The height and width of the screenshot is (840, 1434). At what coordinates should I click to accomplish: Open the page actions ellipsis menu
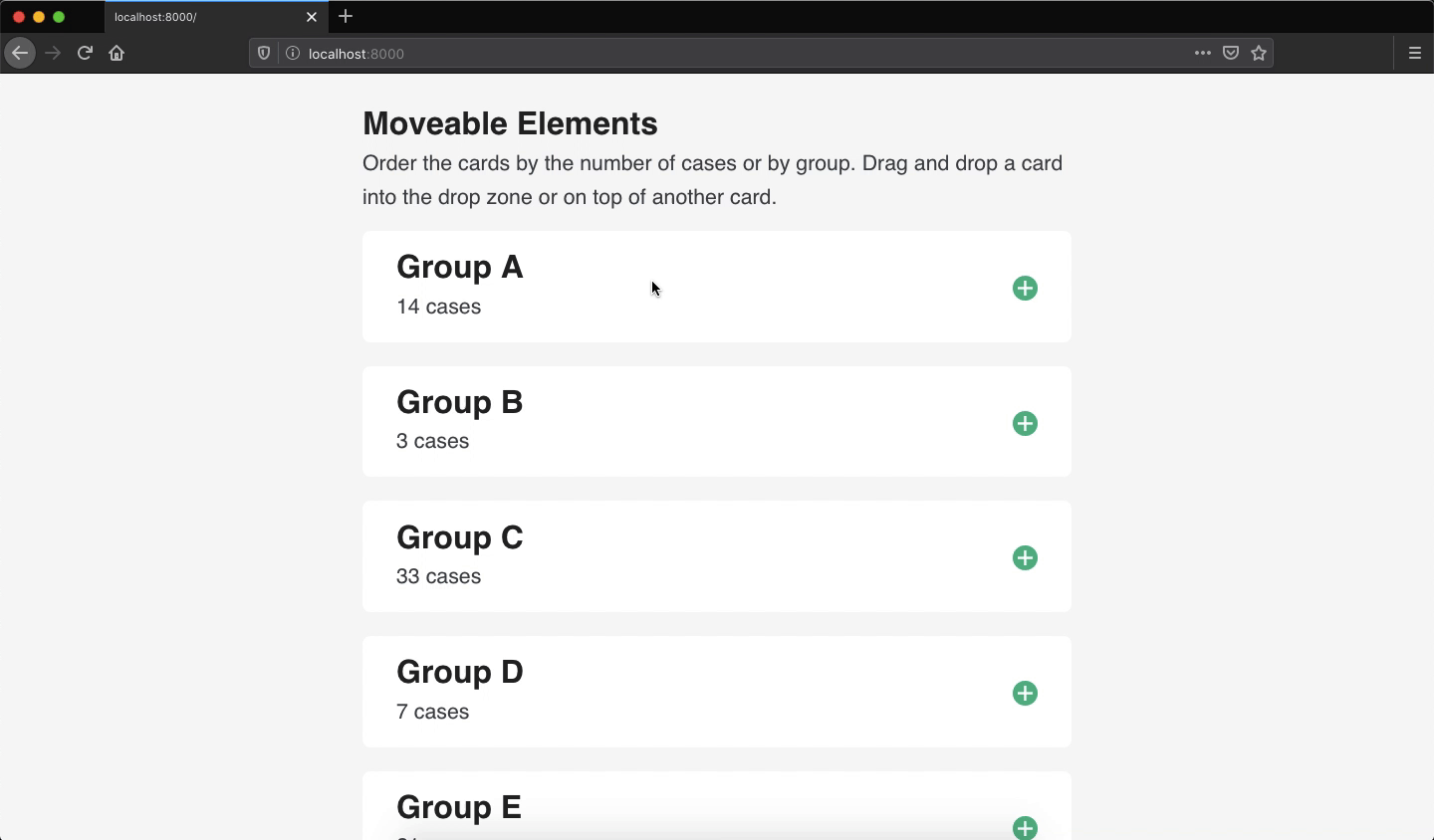[x=1203, y=54]
